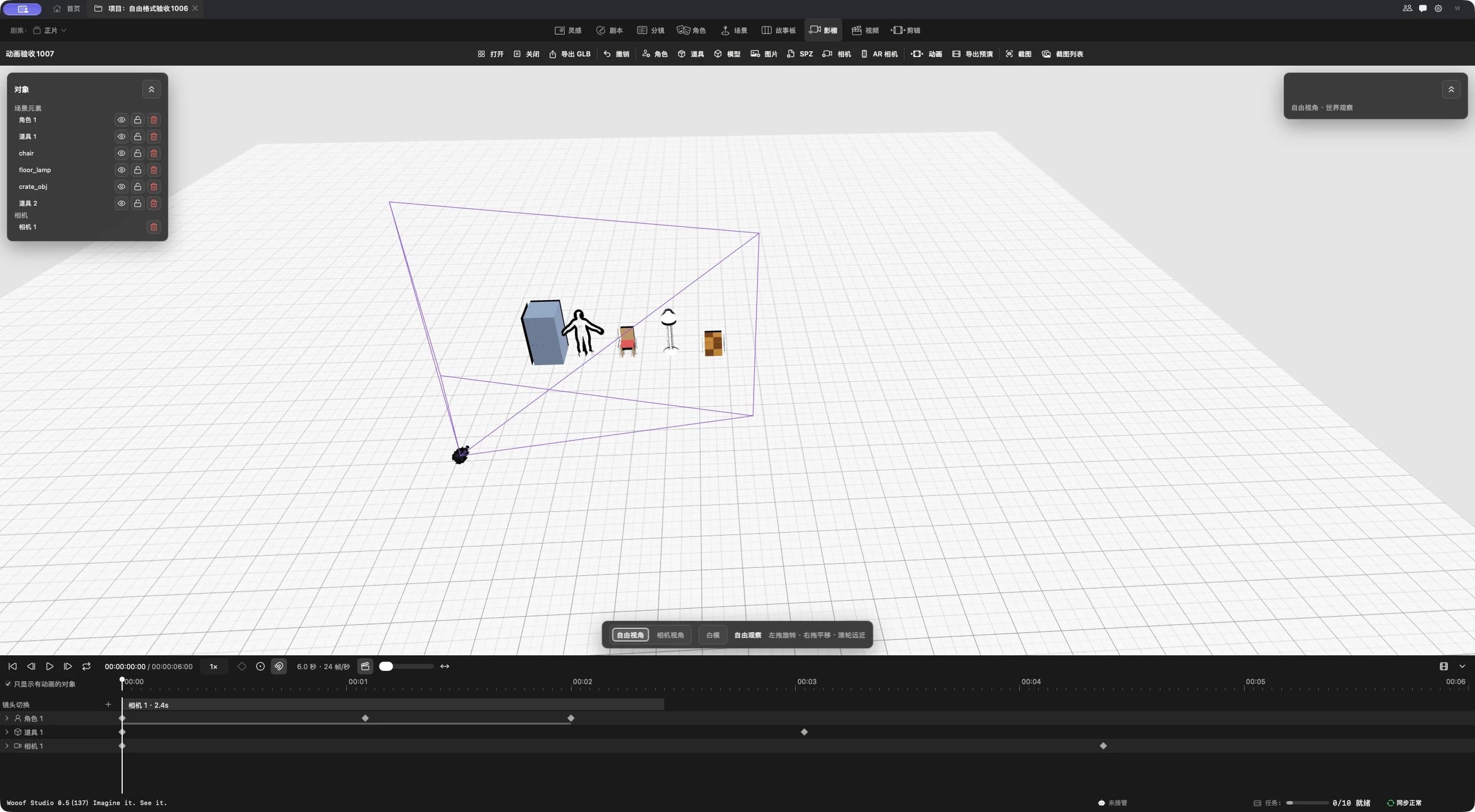
Task: Click the 截图 screenshot toolbar button
Action: (1018, 54)
